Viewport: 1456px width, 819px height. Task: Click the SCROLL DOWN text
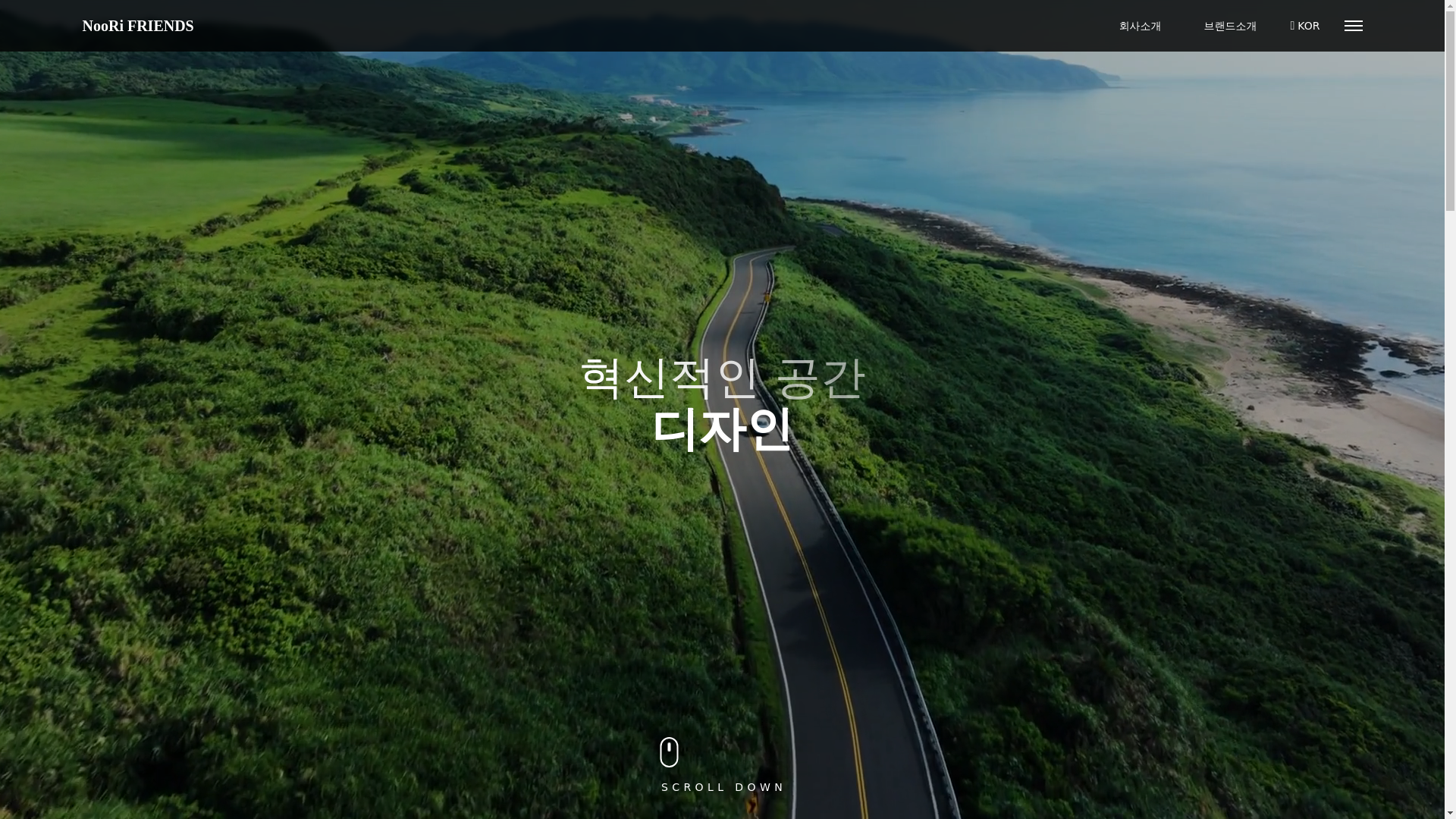(x=723, y=787)
